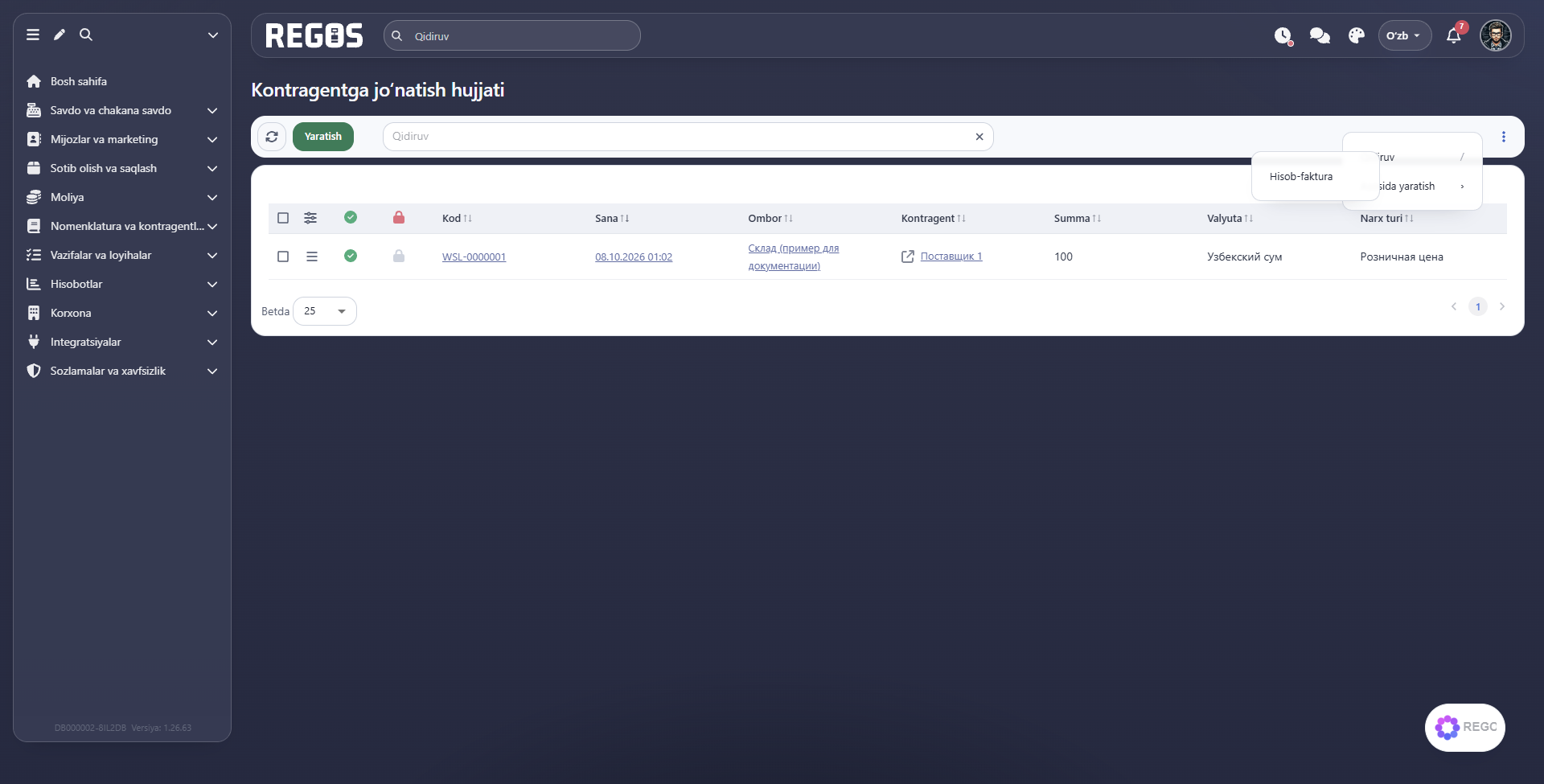Click the green Yaratish button

tap(323, 137)
